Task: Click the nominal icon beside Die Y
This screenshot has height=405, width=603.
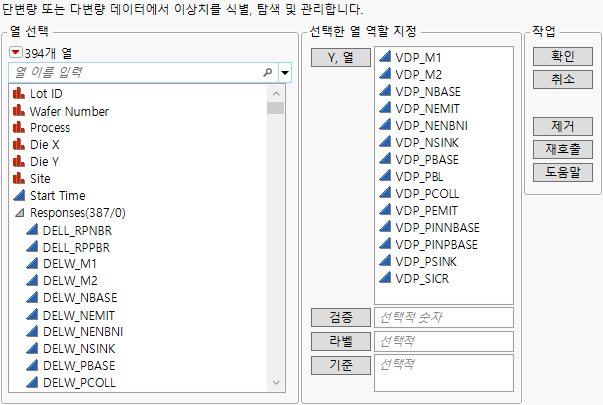Action: coord(19,162)
